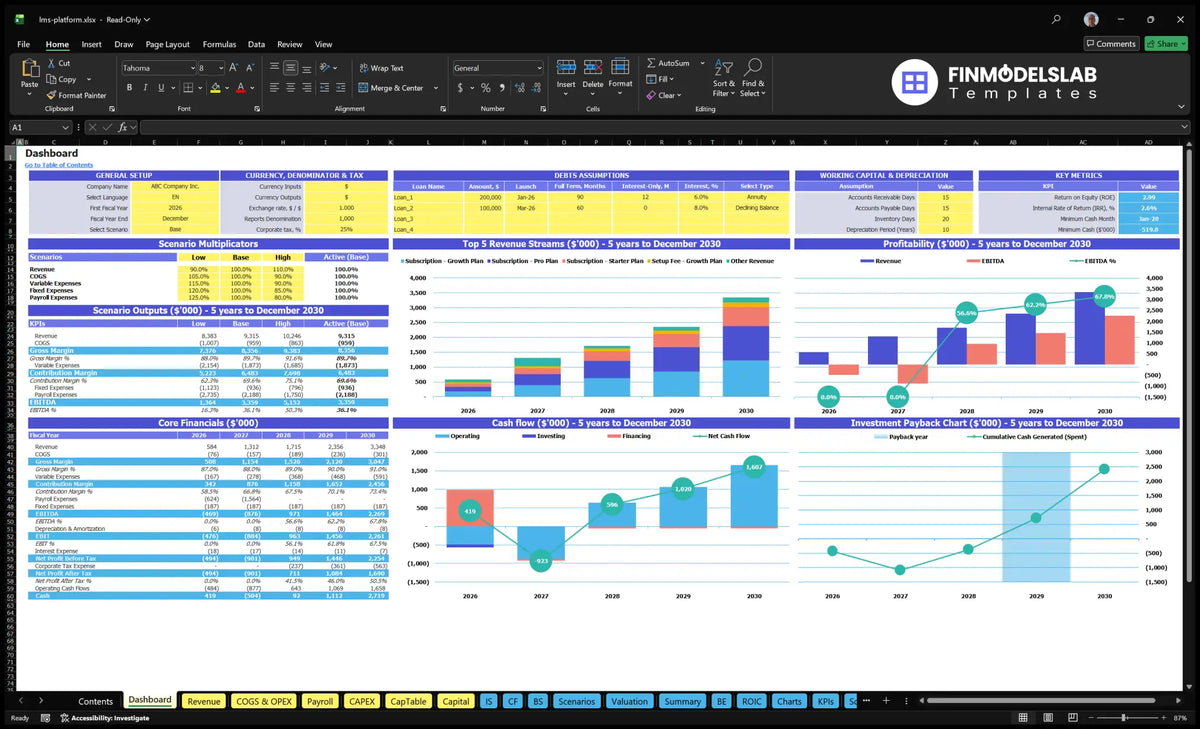Click the Font Color red A swatch
1200x729 pixels.
click(240, 88)
